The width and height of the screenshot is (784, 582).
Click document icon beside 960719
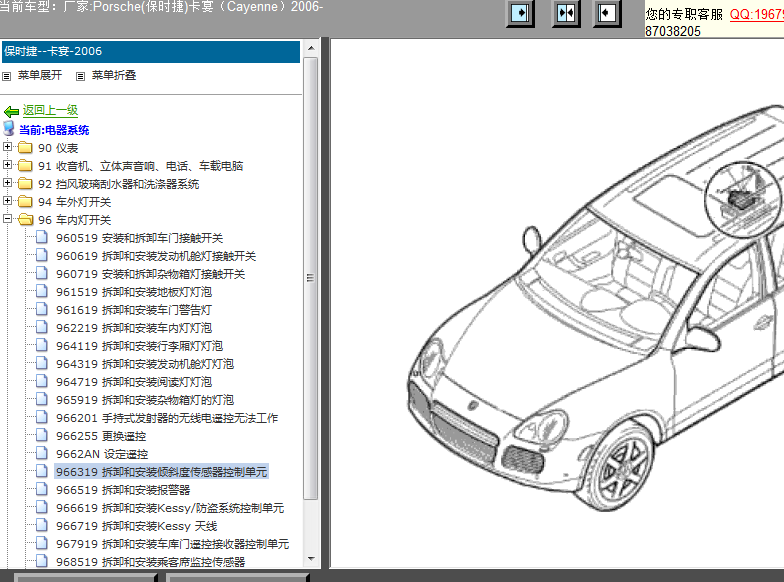[42, 273]
